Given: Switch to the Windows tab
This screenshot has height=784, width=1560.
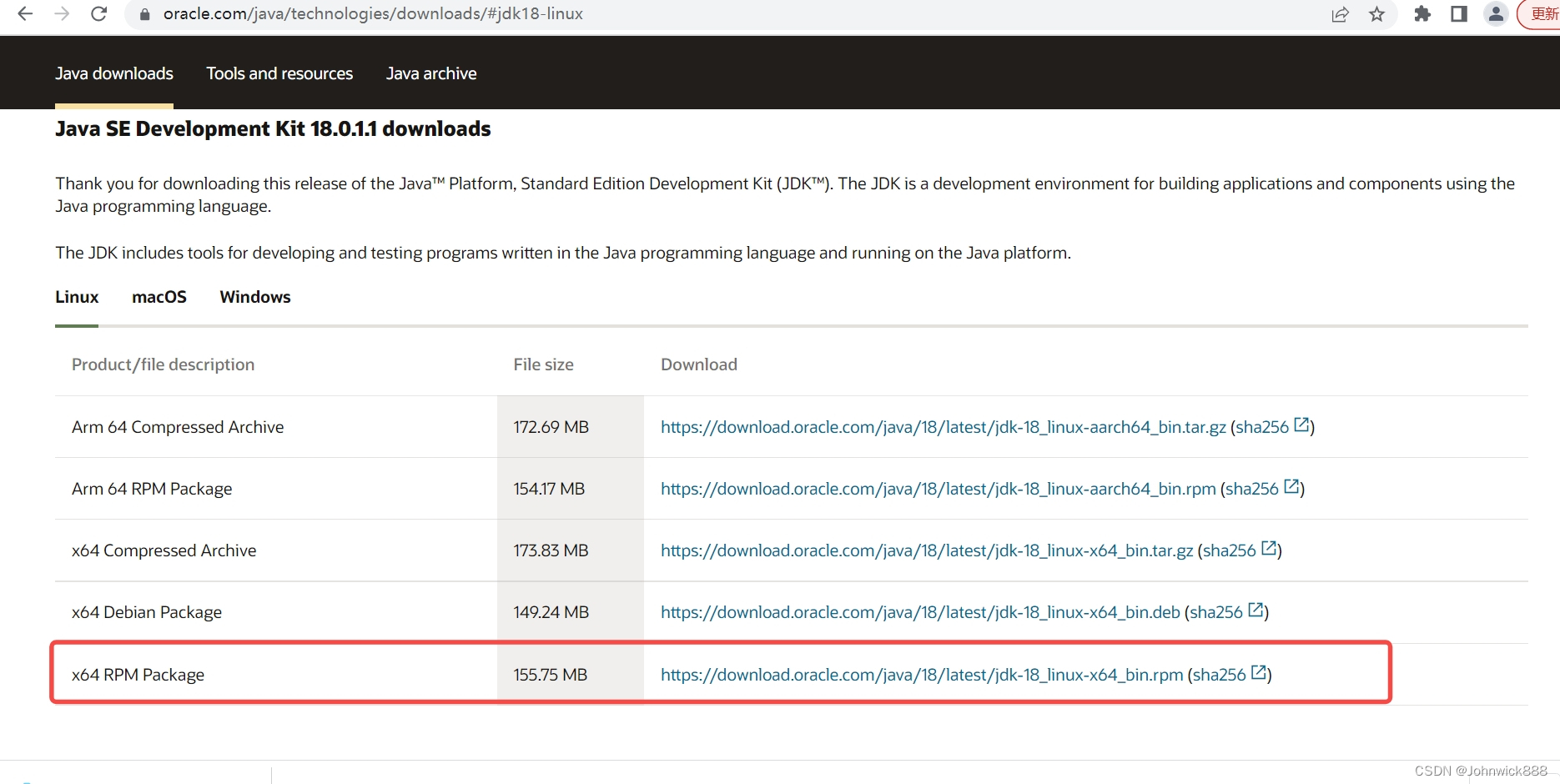Looking at the screenshot, I should pos(254,297).
